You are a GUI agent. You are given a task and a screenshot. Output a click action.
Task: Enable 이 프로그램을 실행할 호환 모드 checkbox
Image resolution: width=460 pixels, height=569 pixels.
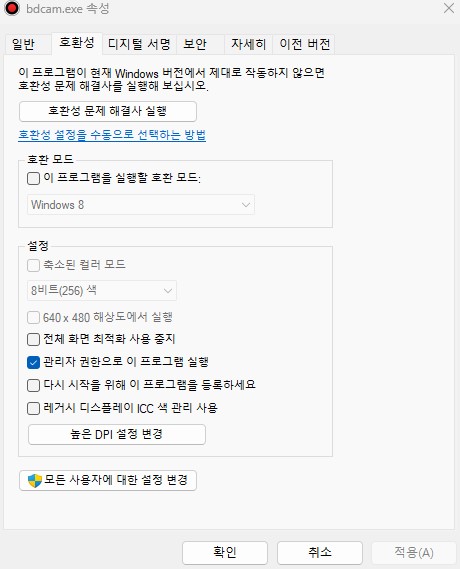[x=33, y=179]
